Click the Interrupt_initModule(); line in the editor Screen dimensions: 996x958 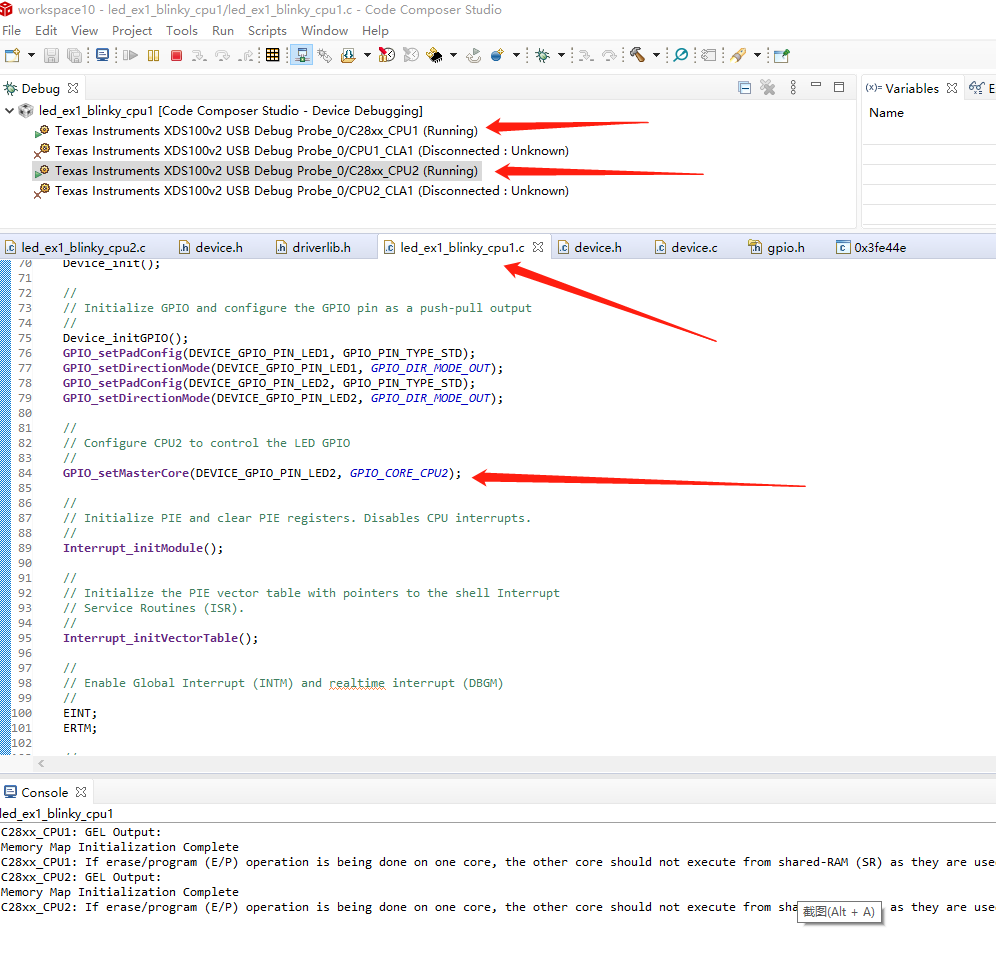[143, 548]
